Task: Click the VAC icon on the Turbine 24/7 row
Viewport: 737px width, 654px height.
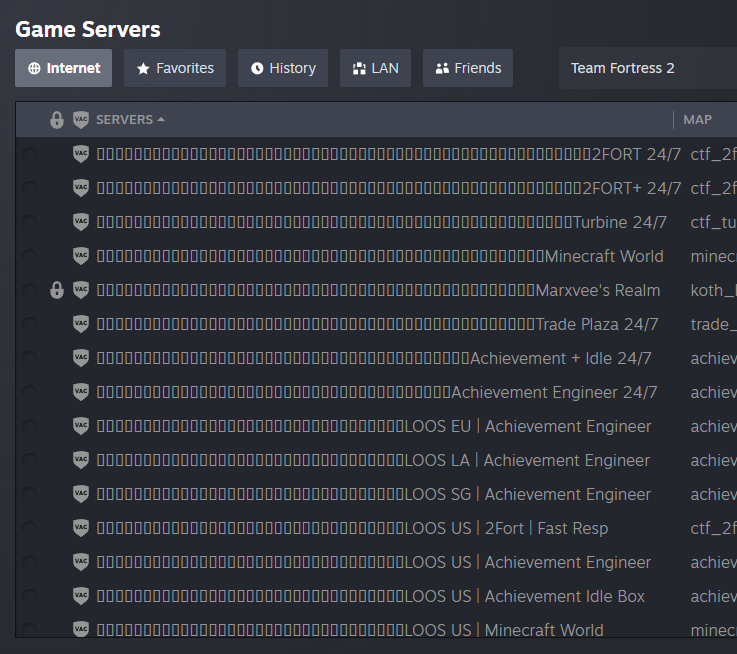Action: pyautogui.click(x=81, y=222)
